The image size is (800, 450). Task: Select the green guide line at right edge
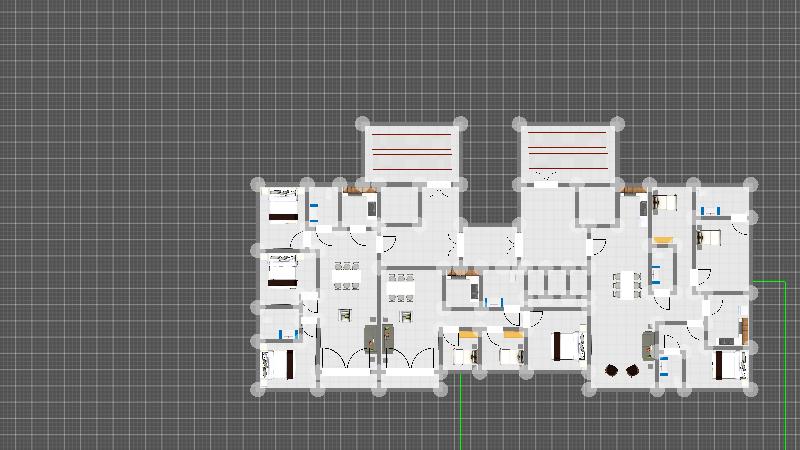[784, 360]
